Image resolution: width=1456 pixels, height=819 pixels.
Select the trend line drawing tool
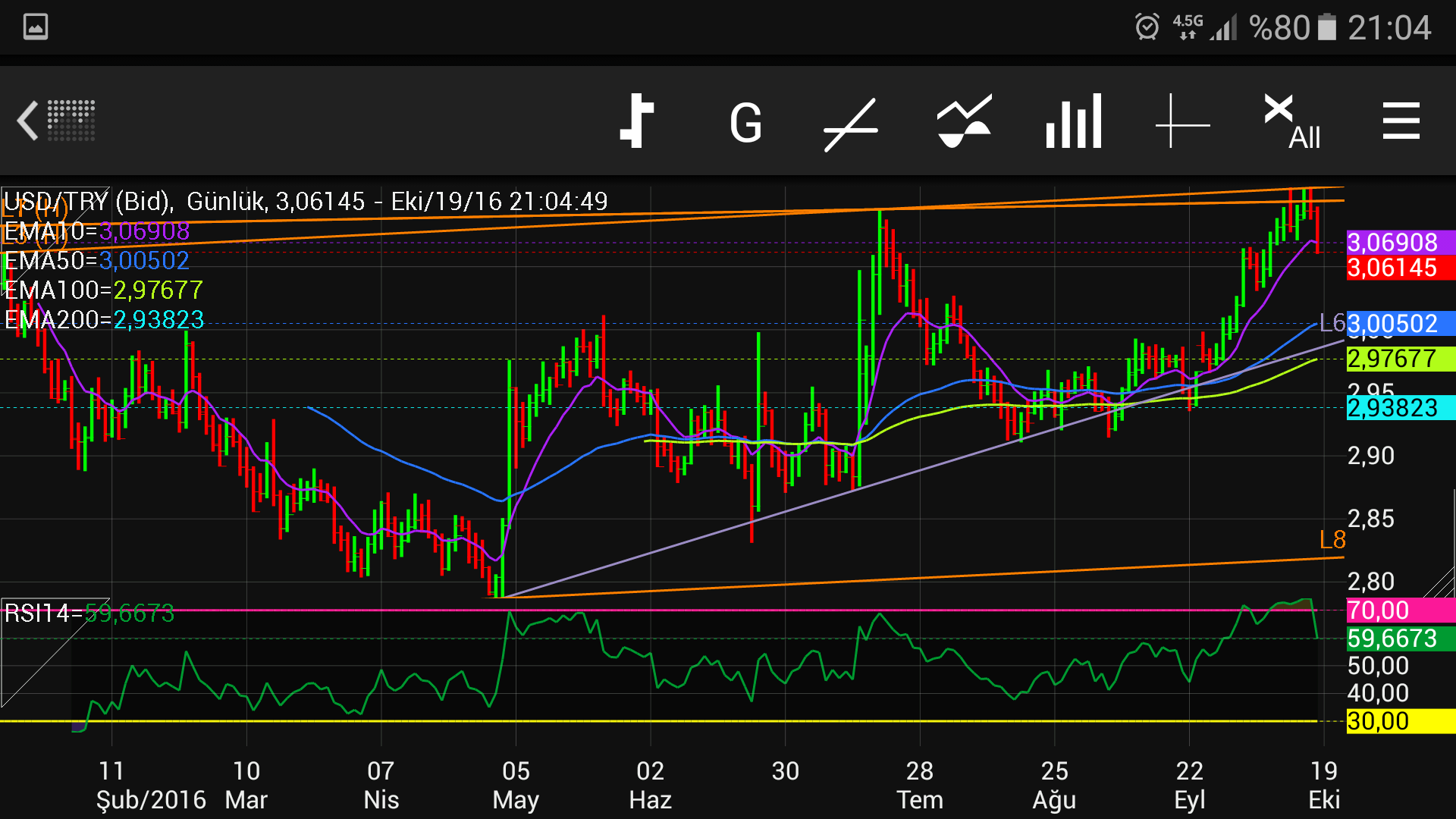pos(851,124)
